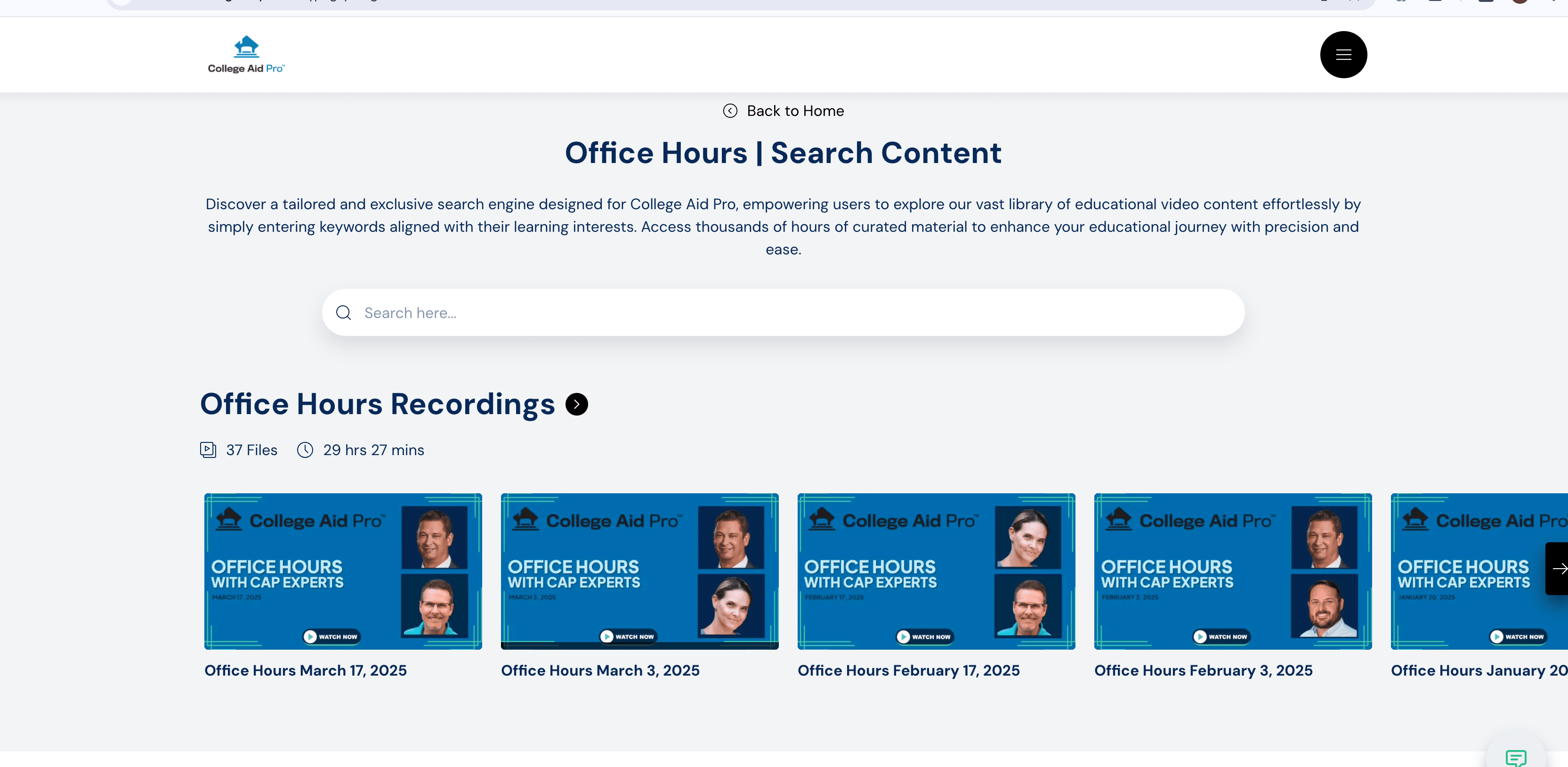The height and width of the screenshot is (767, 1568).
Task: Open the hamburger menu button
Action: pos(1343,55)
